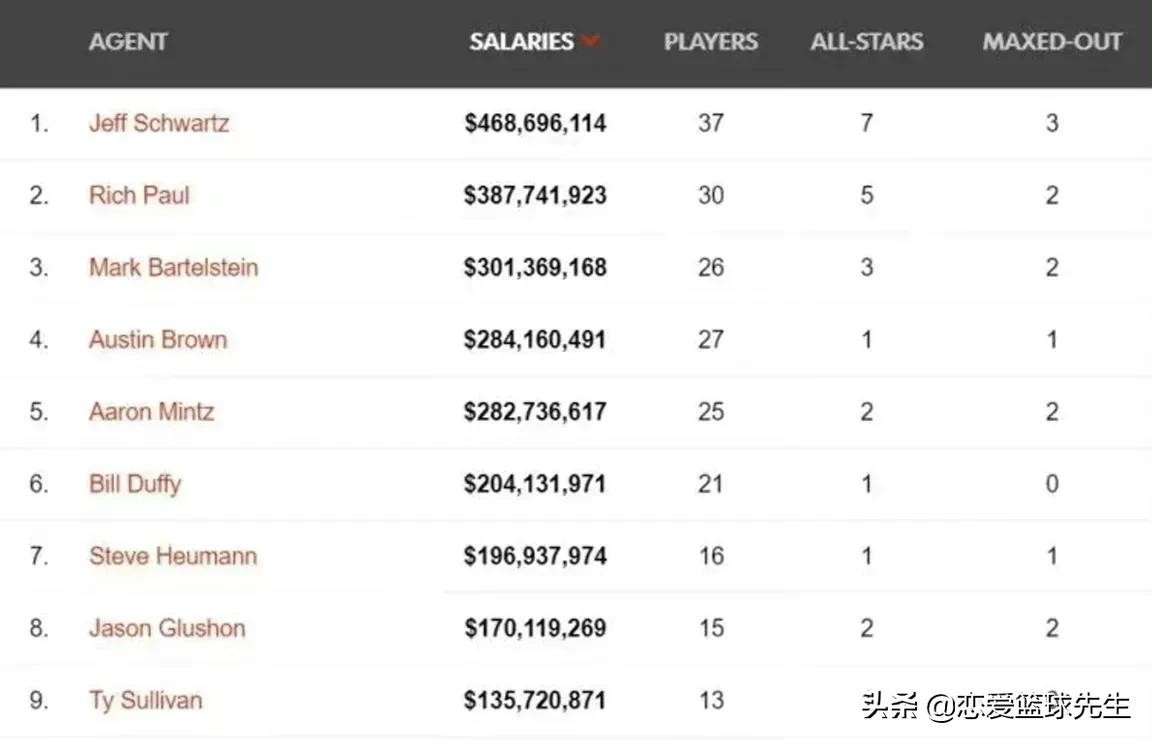
Task: Click the rank 1 number cell
Action: (x=39, y=123)
